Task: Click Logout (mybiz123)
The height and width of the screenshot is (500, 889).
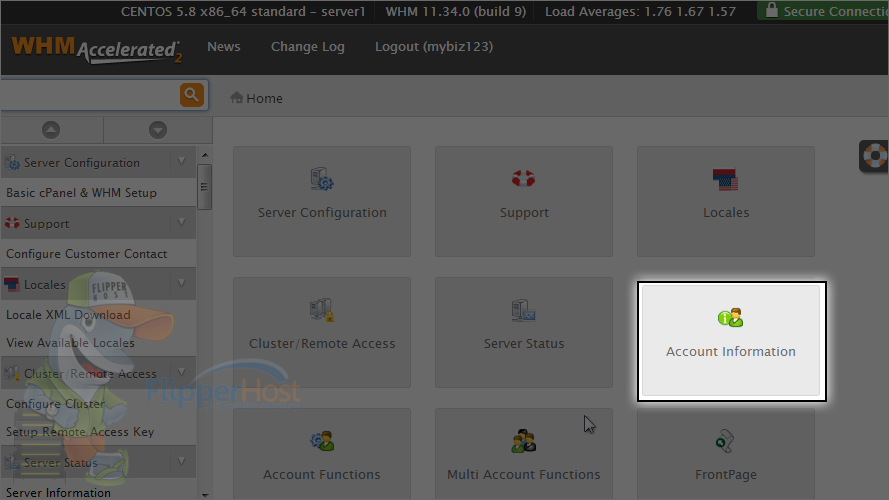Action: pos(434,46)
